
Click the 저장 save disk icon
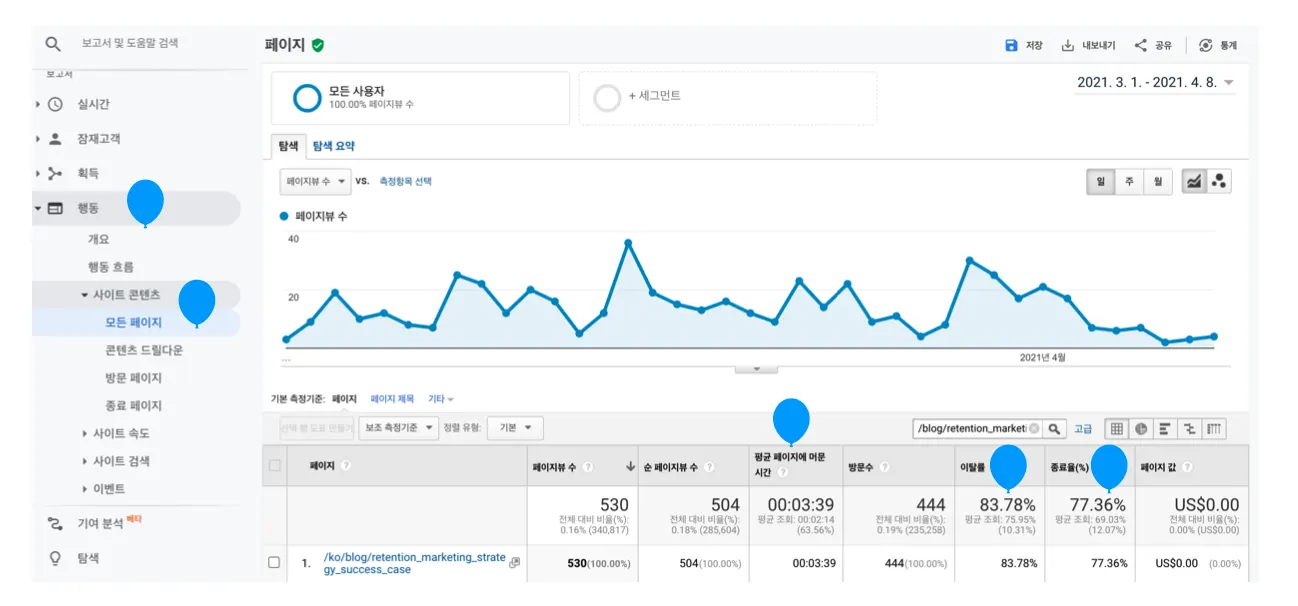pyautogui.click(x=1011, y=45)
